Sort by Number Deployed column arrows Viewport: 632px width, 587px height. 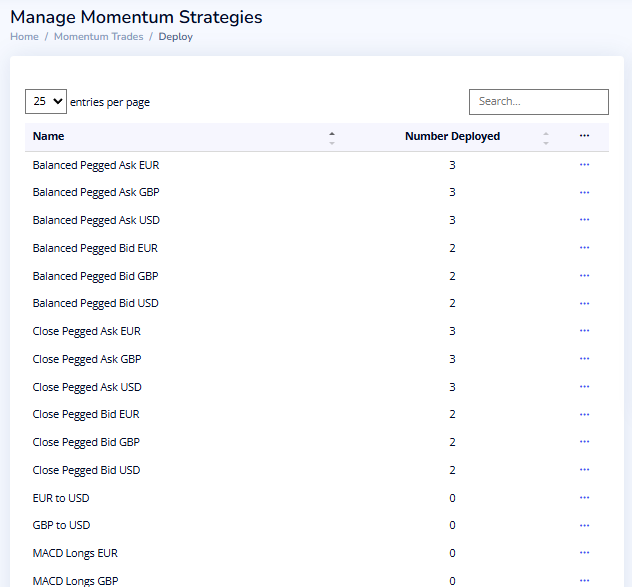[546, 137]
